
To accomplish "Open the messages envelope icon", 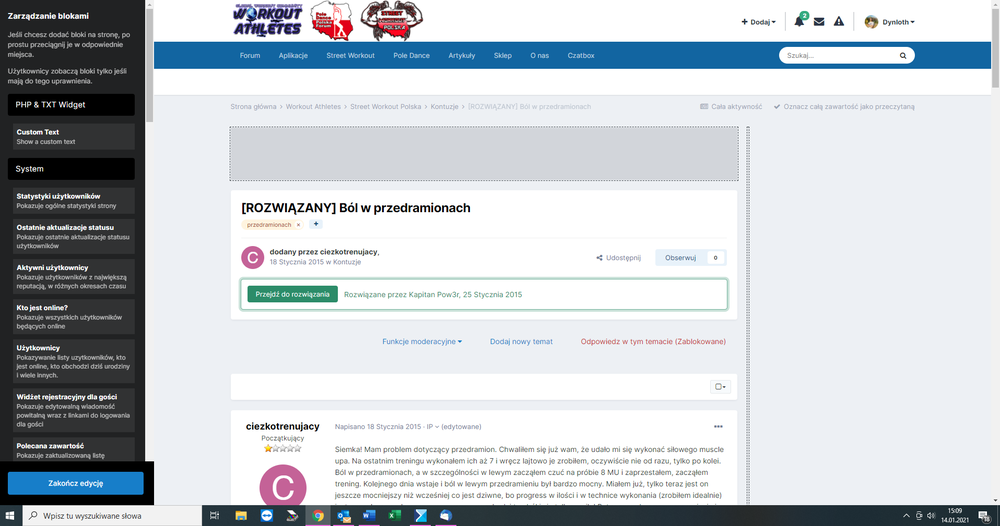I will click(x=819, y=22).
